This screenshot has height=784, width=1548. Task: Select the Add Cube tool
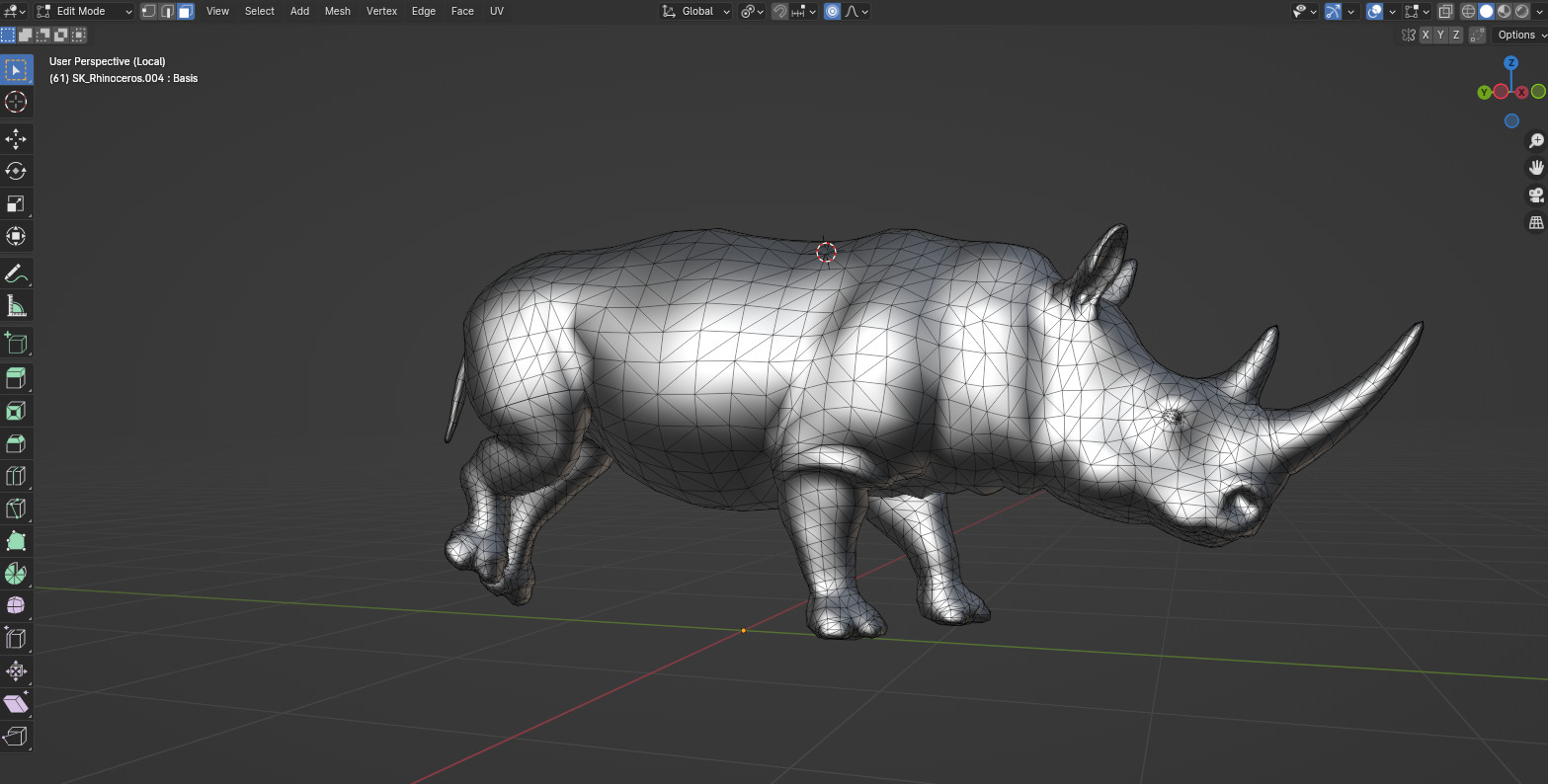16,343
